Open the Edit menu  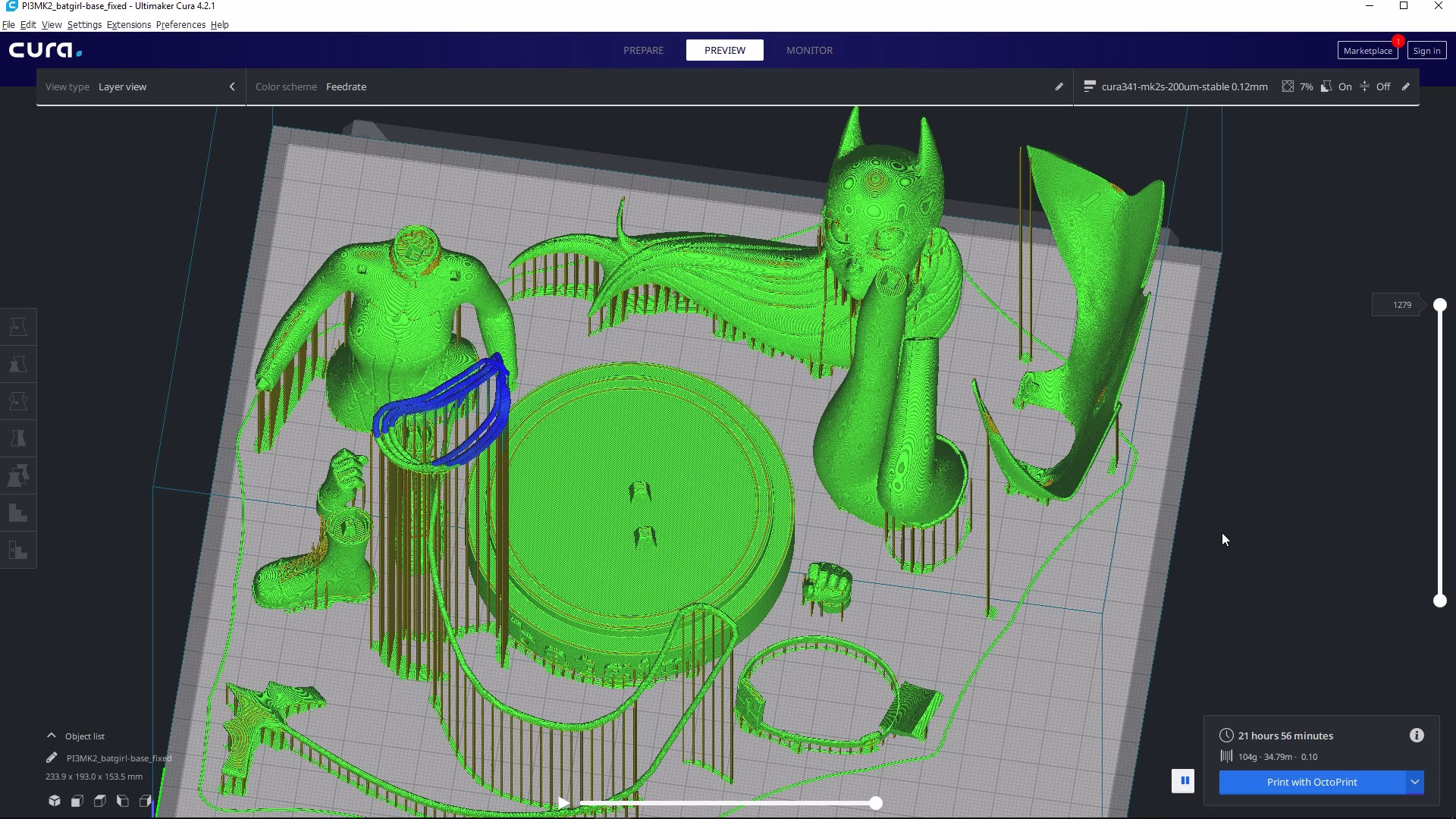point(28,24)
